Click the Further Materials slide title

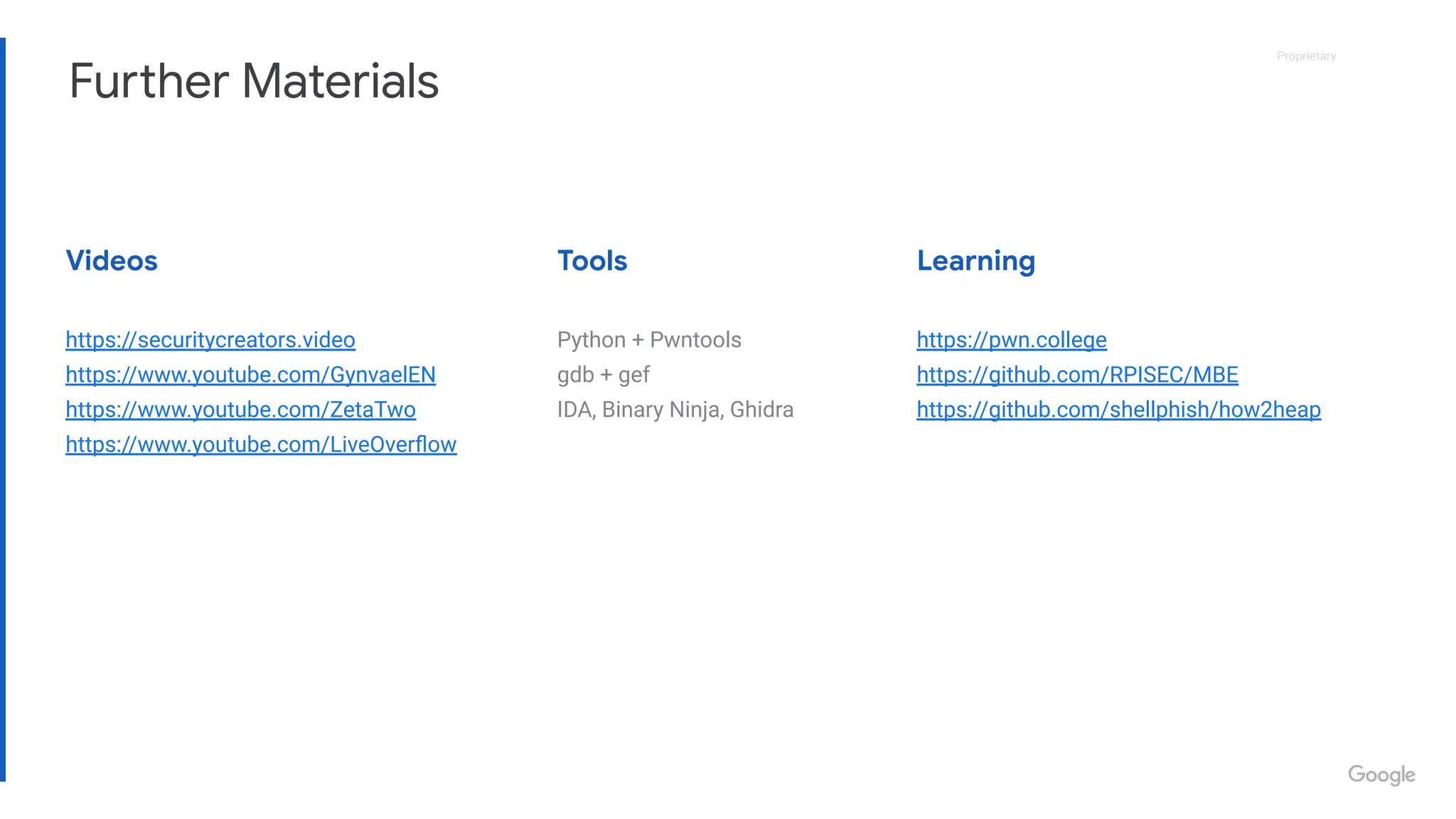(x=254, y=80)
